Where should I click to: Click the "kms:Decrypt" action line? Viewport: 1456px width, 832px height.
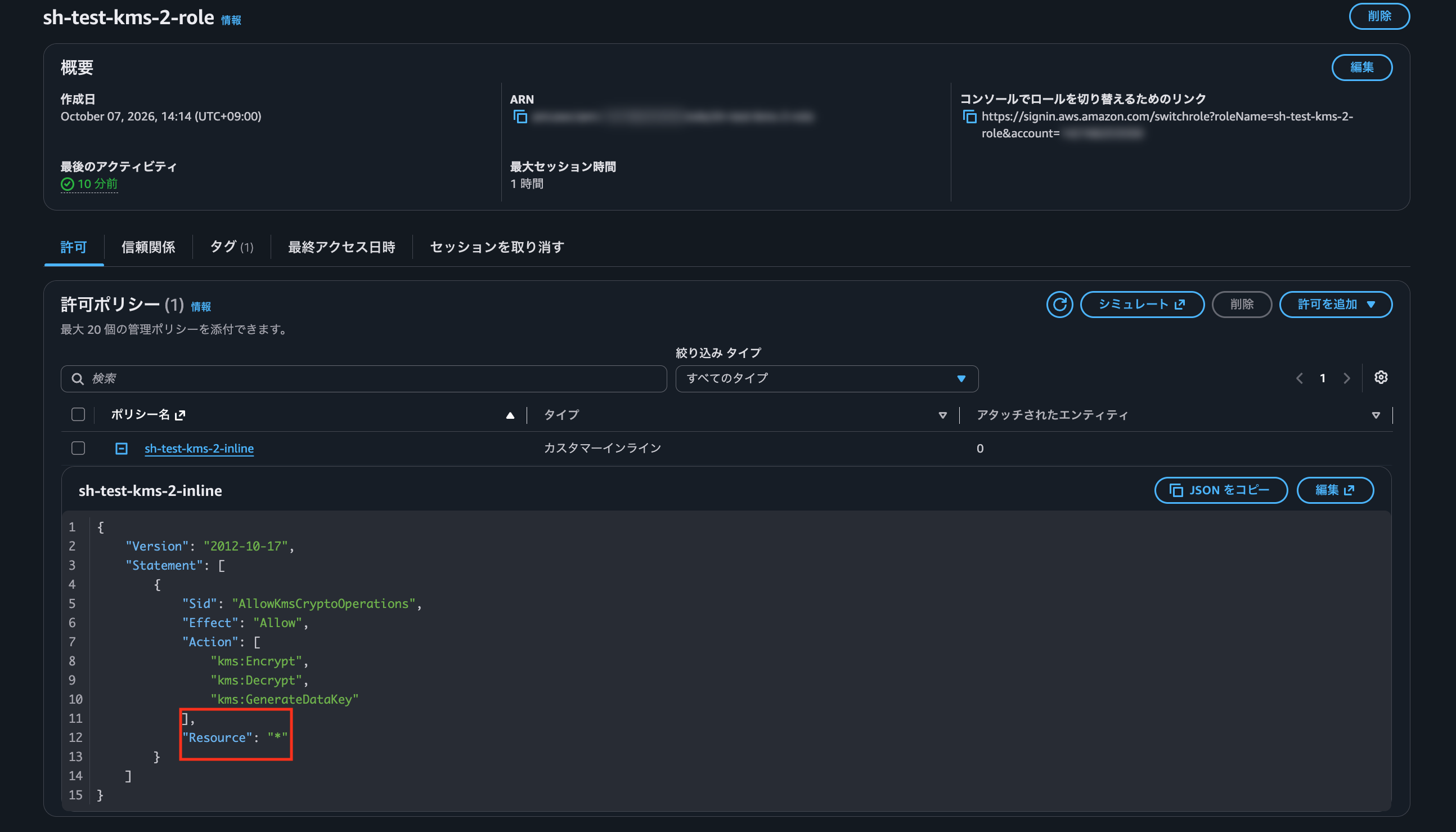[x=259, y=680]
